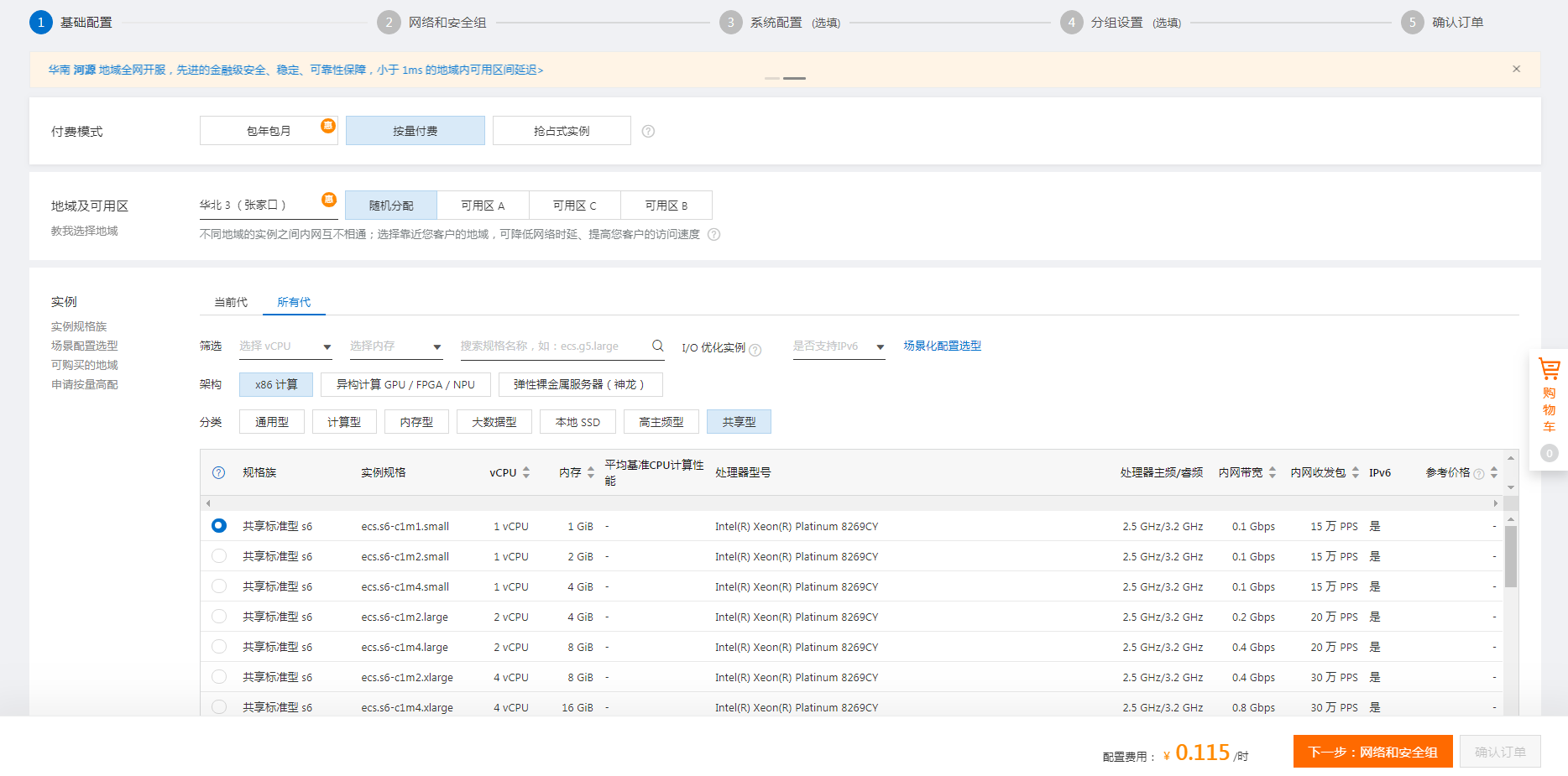Open 教我选择地域 link

click(x=84, y=231)
